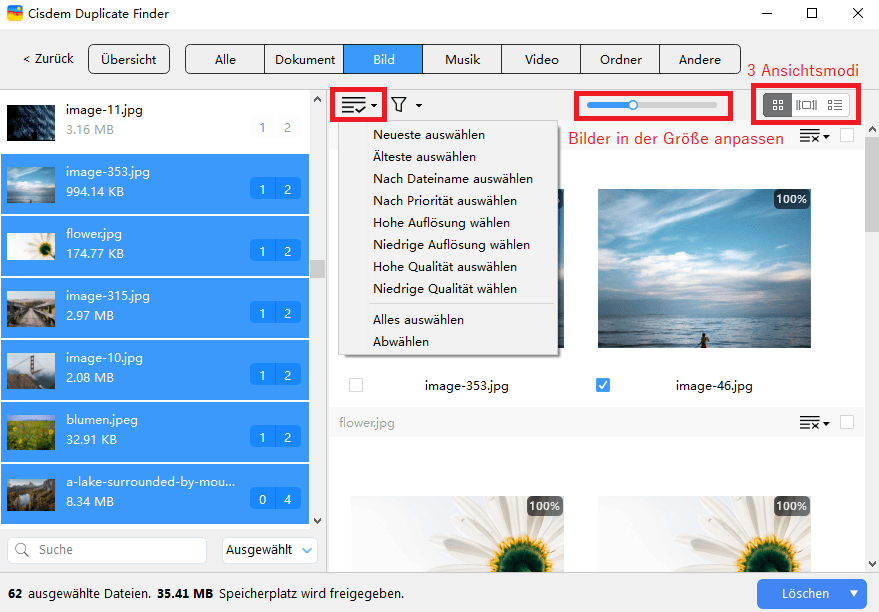
Task: Click the search magnifier icon
Action: click(23, 550)
